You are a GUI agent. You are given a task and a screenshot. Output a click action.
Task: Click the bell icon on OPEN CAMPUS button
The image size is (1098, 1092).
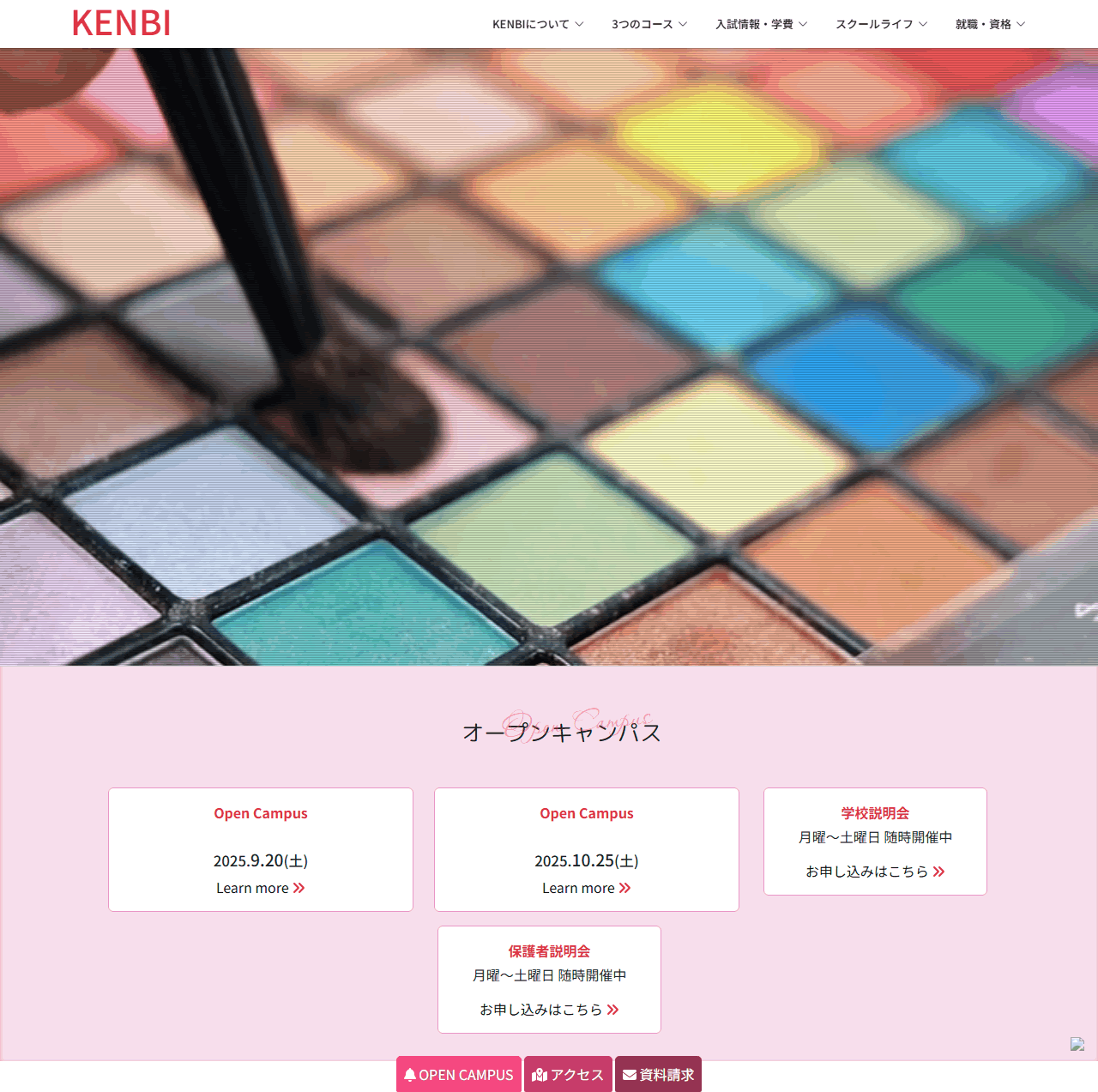[410, 1075]
